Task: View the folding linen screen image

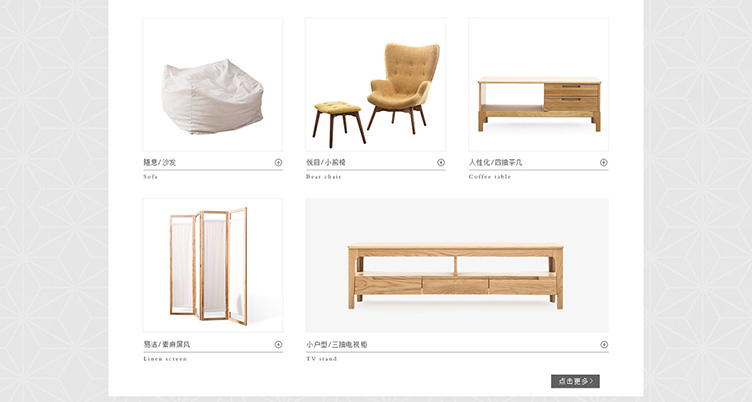Action: pos(212,265)
